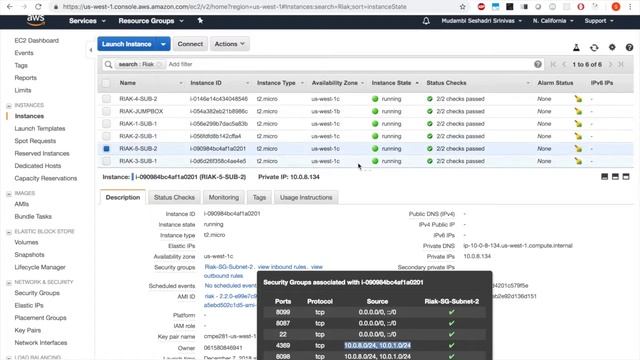Click the alarm icon for RIAK-3-SUB-1
The height and width of the screenshot is (360, 640).
point(578,161)
